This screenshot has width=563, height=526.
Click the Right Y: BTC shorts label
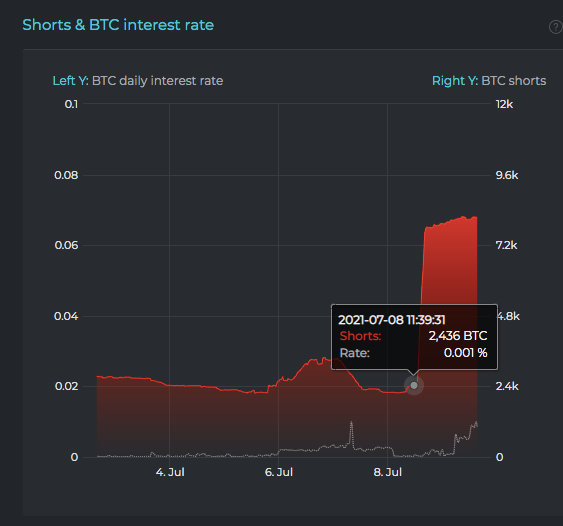[x=489, y=81]
